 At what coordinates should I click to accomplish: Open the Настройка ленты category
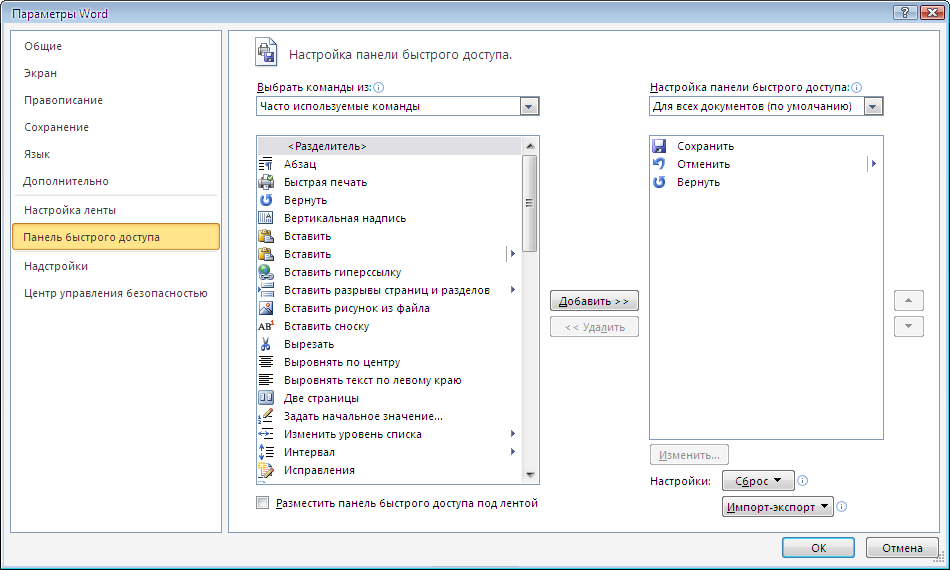coord(70,210)
